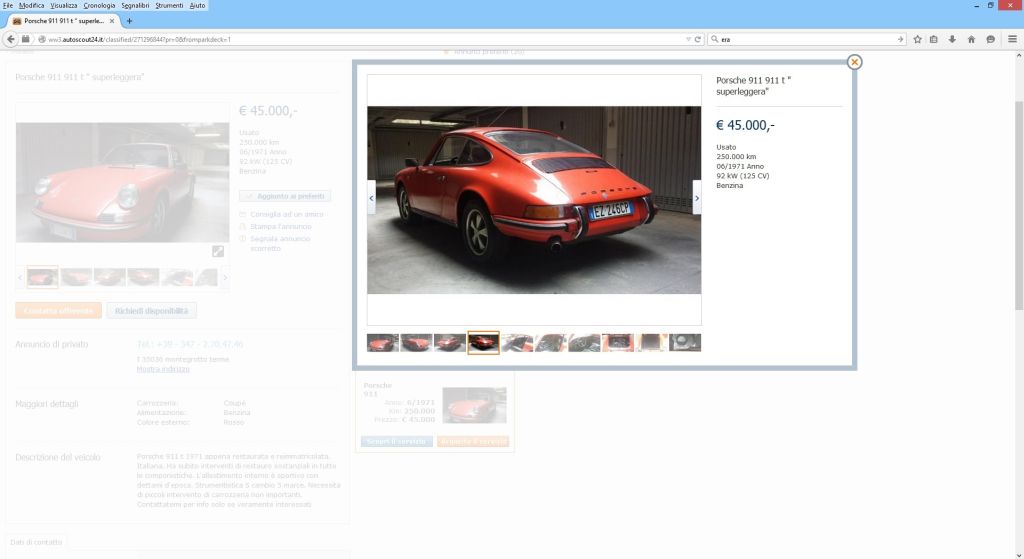Click the search go arrow in search box
Screen dimensions: 1024x559
pos(901,39)
